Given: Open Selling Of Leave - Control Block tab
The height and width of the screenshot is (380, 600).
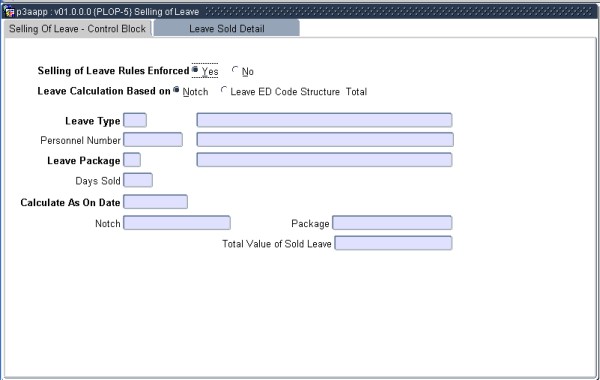Looking at the screenshot, I should tap(78, 29).
